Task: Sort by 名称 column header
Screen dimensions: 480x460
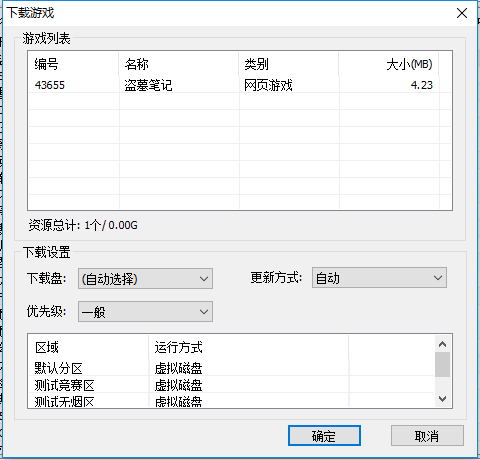Action: pyautogui.click(x=179, y=64)
